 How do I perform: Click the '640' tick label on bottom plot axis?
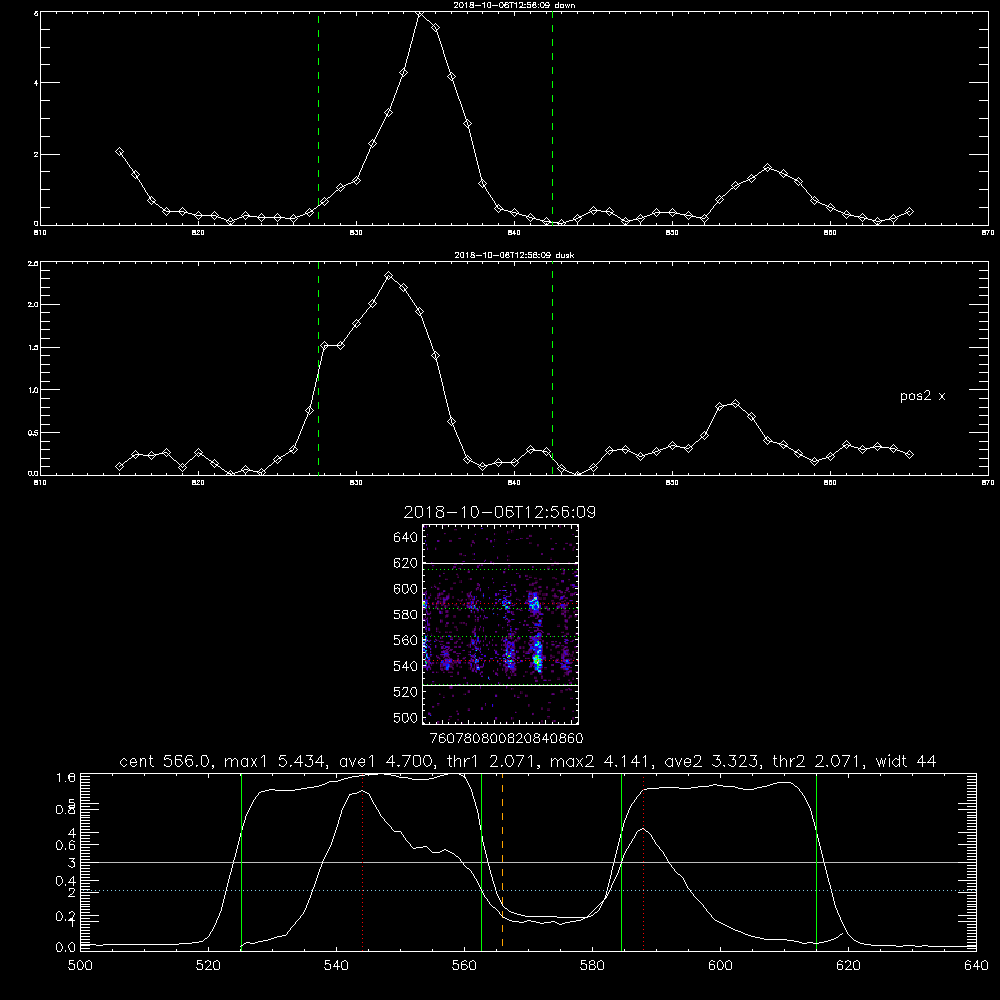pos(976,966)
